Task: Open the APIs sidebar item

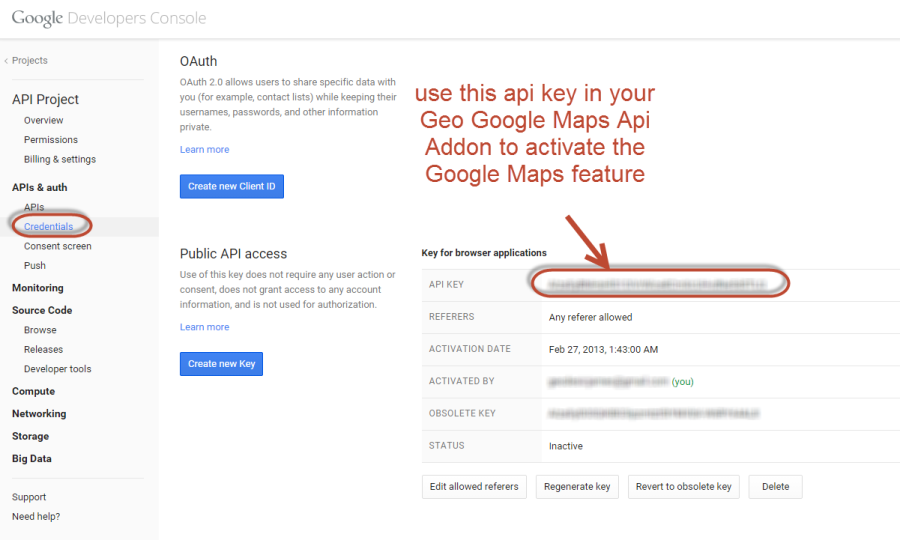Action: pos(34,207)
